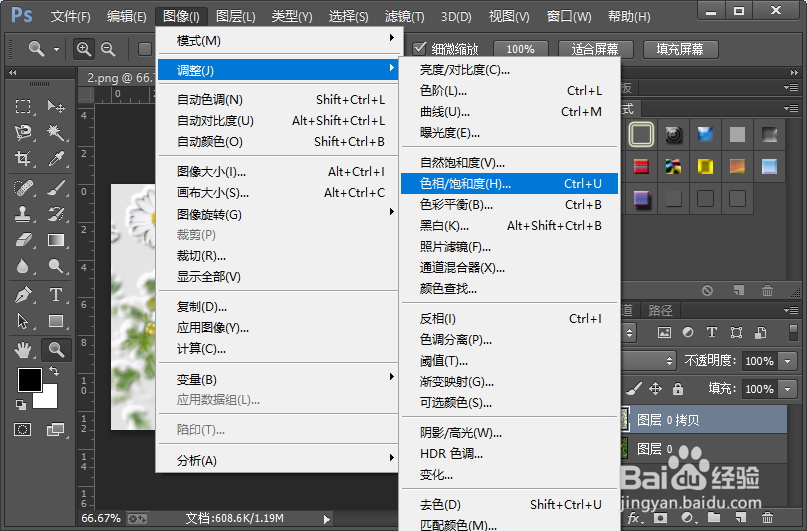This screenshot has height=531, width=807.
Task: Change screen mode icon
Action: pos(55,429)
